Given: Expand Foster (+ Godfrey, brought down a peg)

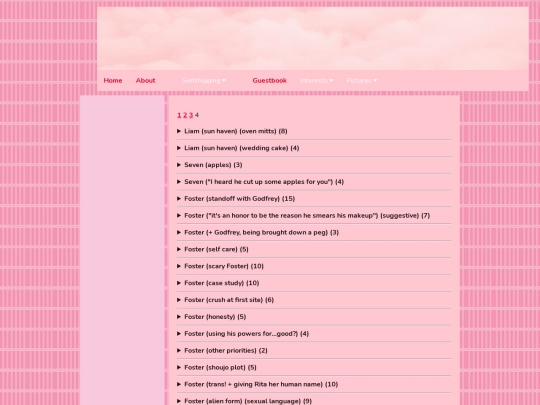Looking at the screenshot, I should [x=314, y=232].
